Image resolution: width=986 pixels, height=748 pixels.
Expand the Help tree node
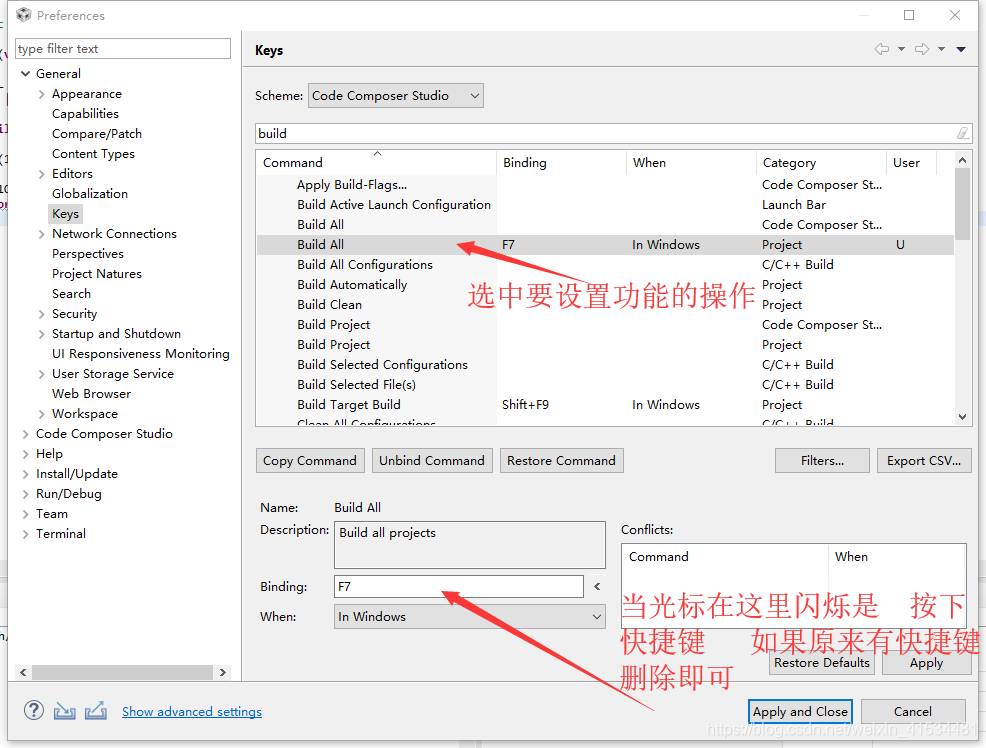26,454
